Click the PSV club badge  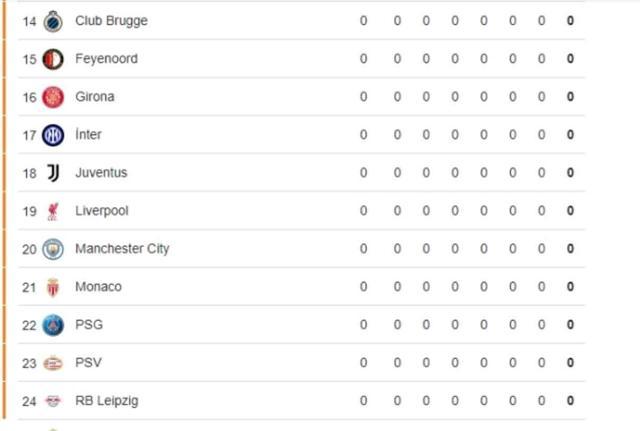[x=53, y=363]
